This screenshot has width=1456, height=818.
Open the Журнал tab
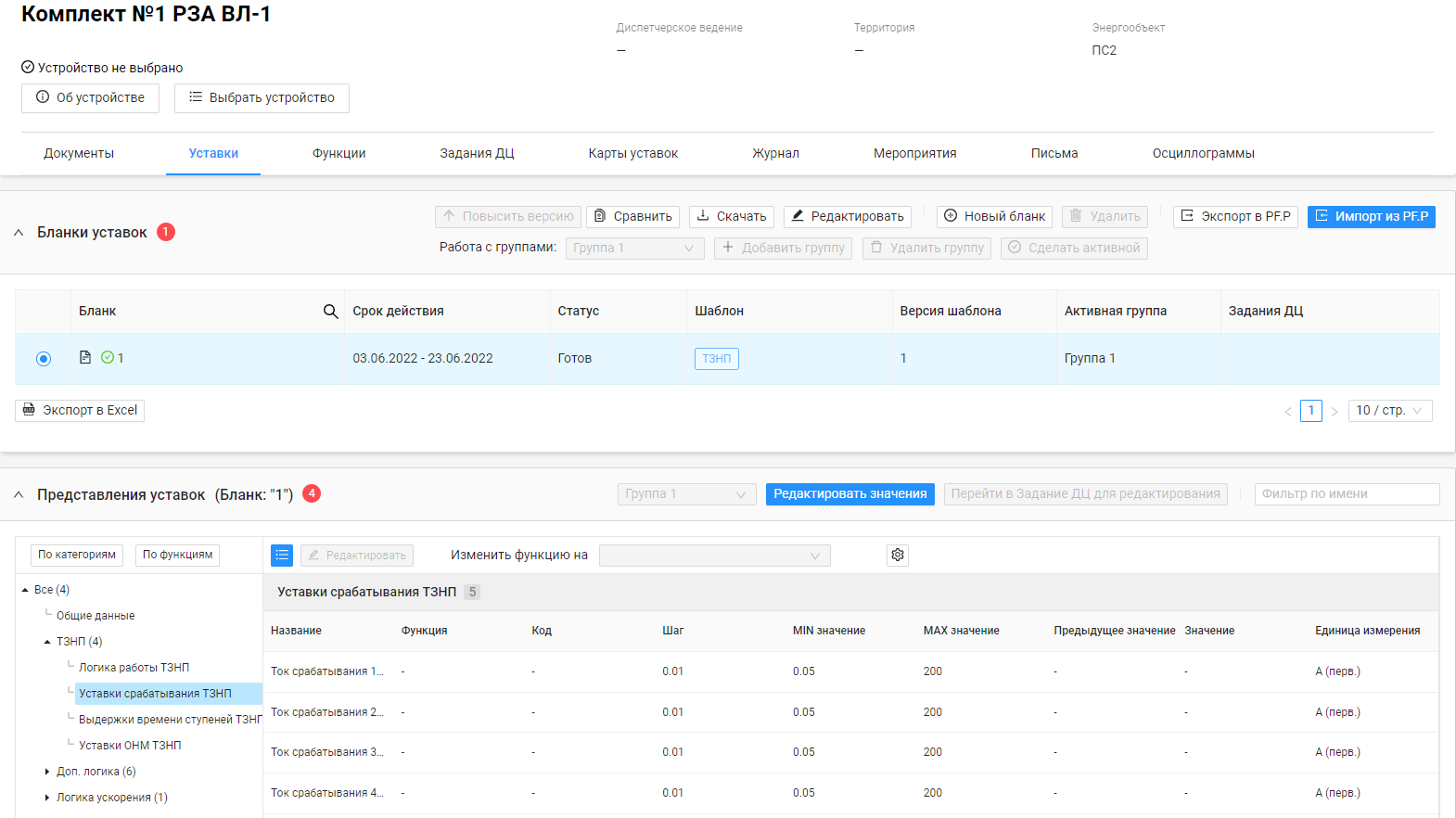(775, 153)
